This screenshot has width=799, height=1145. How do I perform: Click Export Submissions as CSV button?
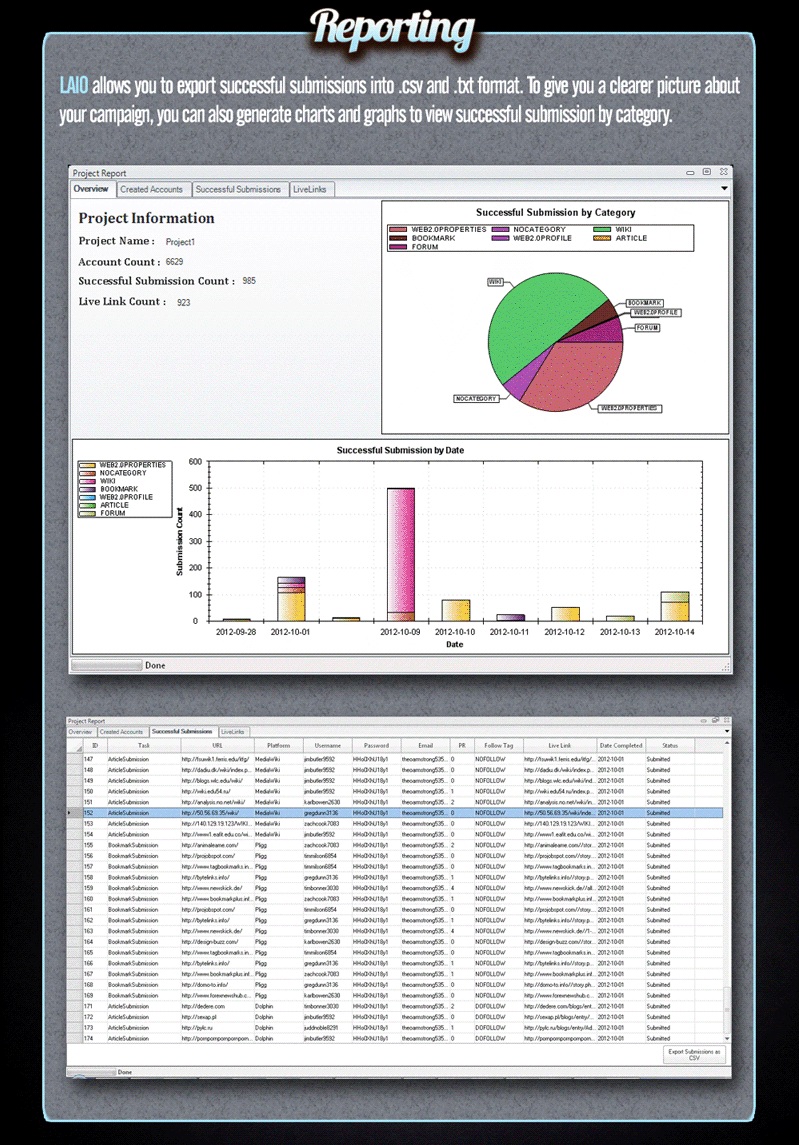click(694, 1054)
